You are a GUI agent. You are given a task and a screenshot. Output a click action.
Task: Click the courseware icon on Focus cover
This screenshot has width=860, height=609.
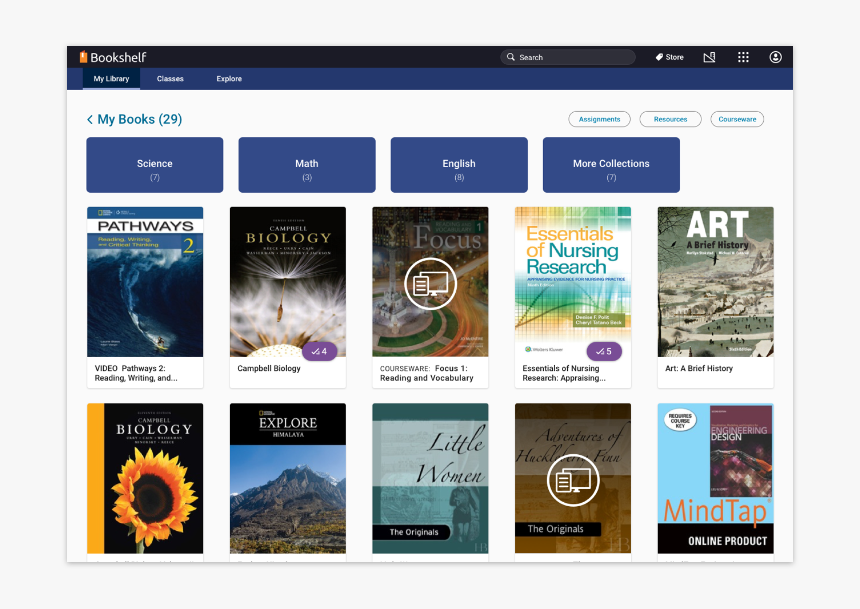tap(431, 284)
